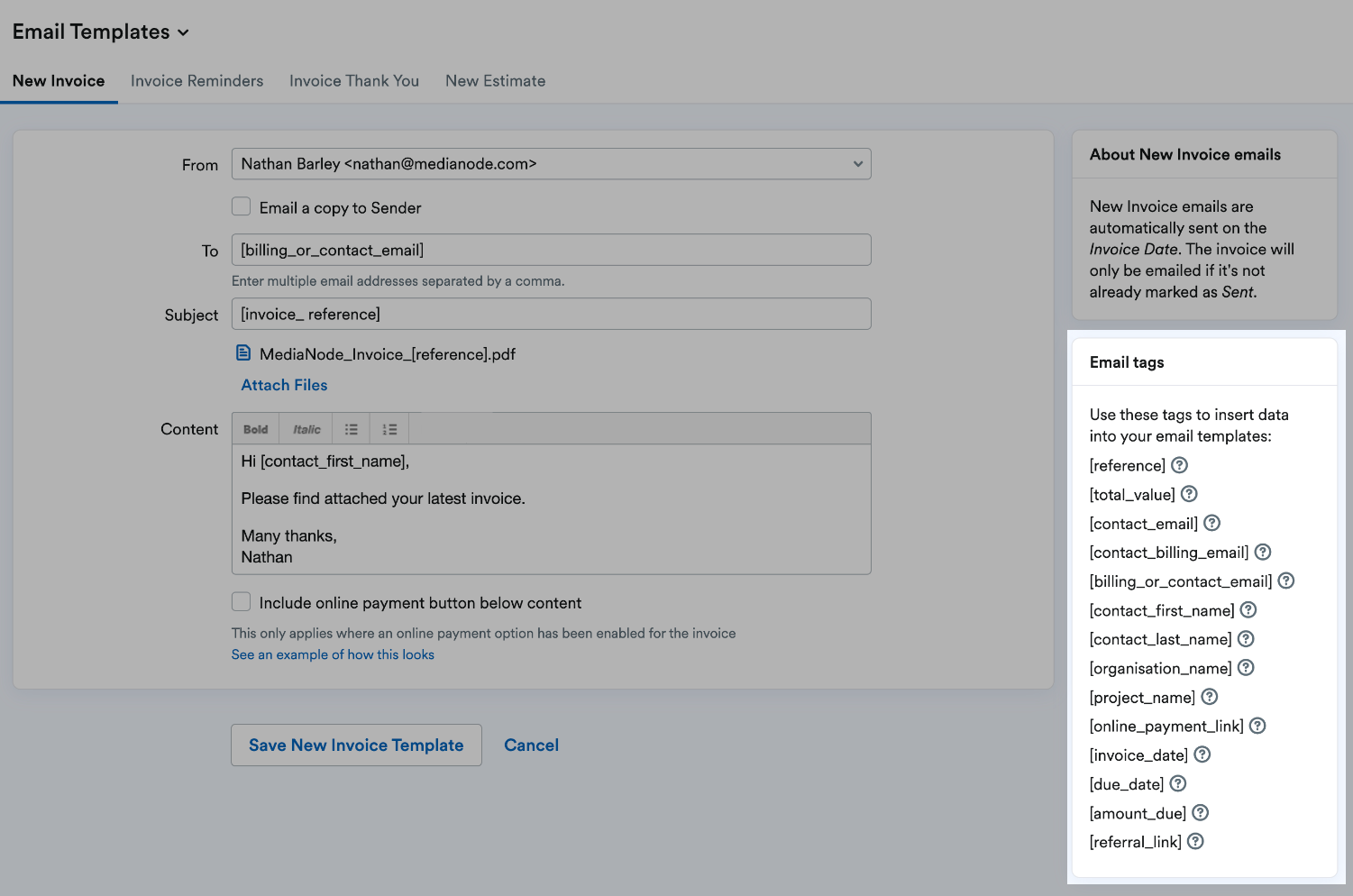
Task: Apply Bold formatting in Content editor
Action: 256,429
